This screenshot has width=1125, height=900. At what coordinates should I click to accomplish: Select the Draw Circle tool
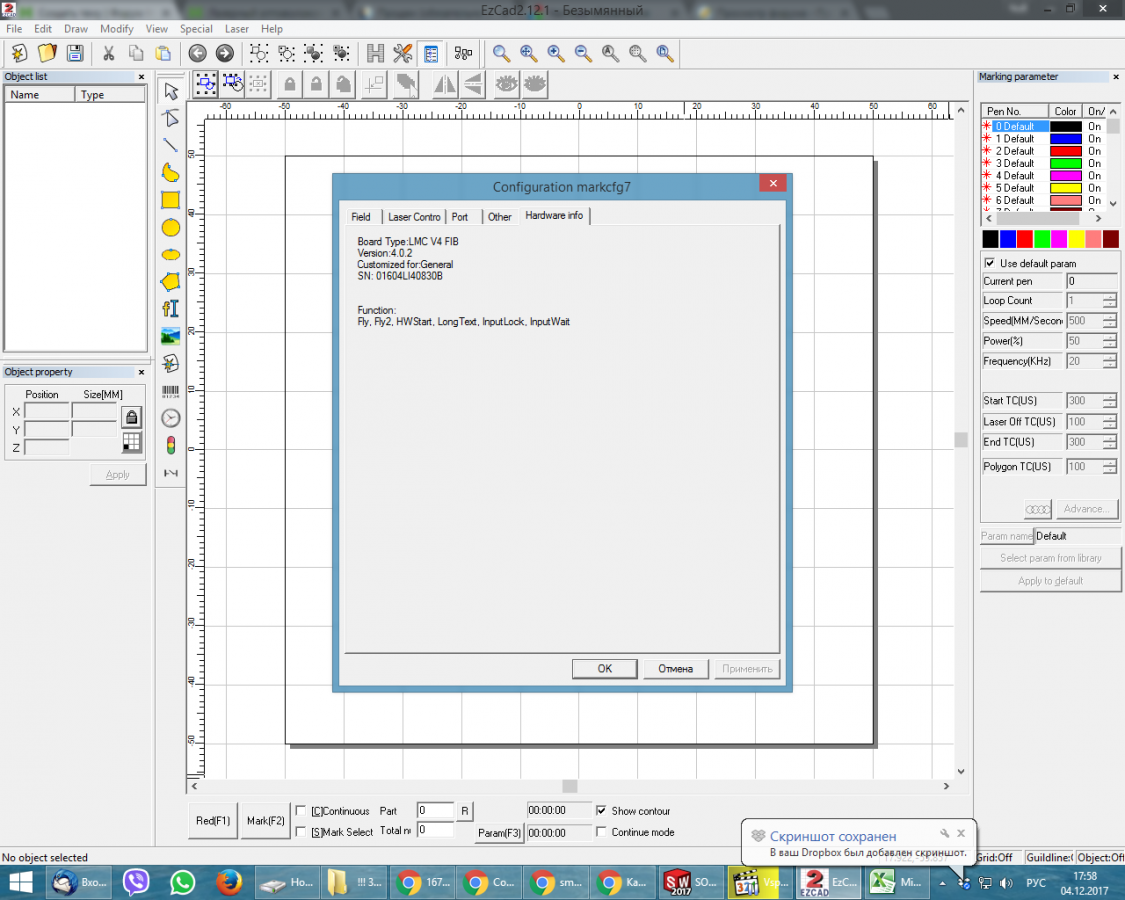[171, 228]
